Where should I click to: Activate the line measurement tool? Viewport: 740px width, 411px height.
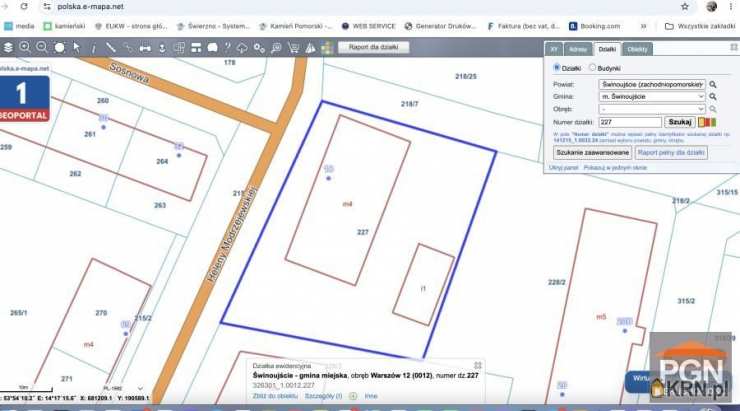111,48
